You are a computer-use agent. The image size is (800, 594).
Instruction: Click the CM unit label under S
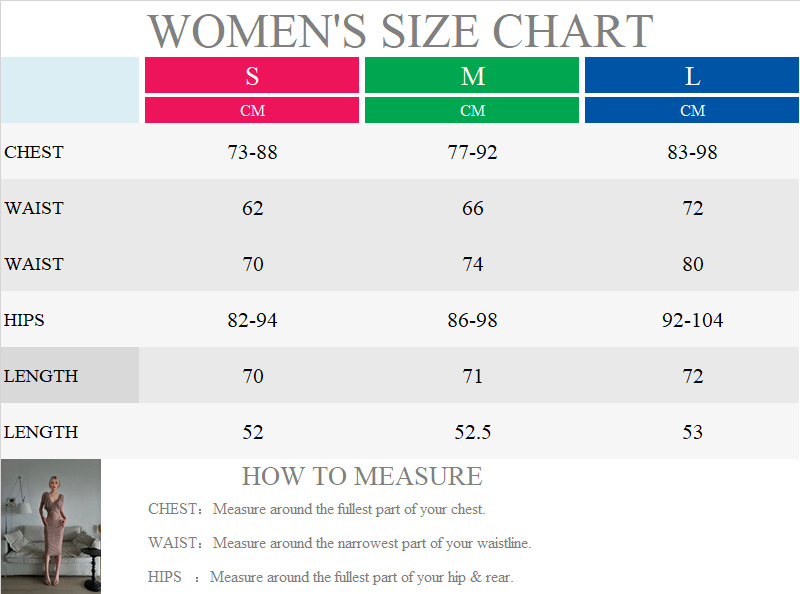click(x=252, y=111)
